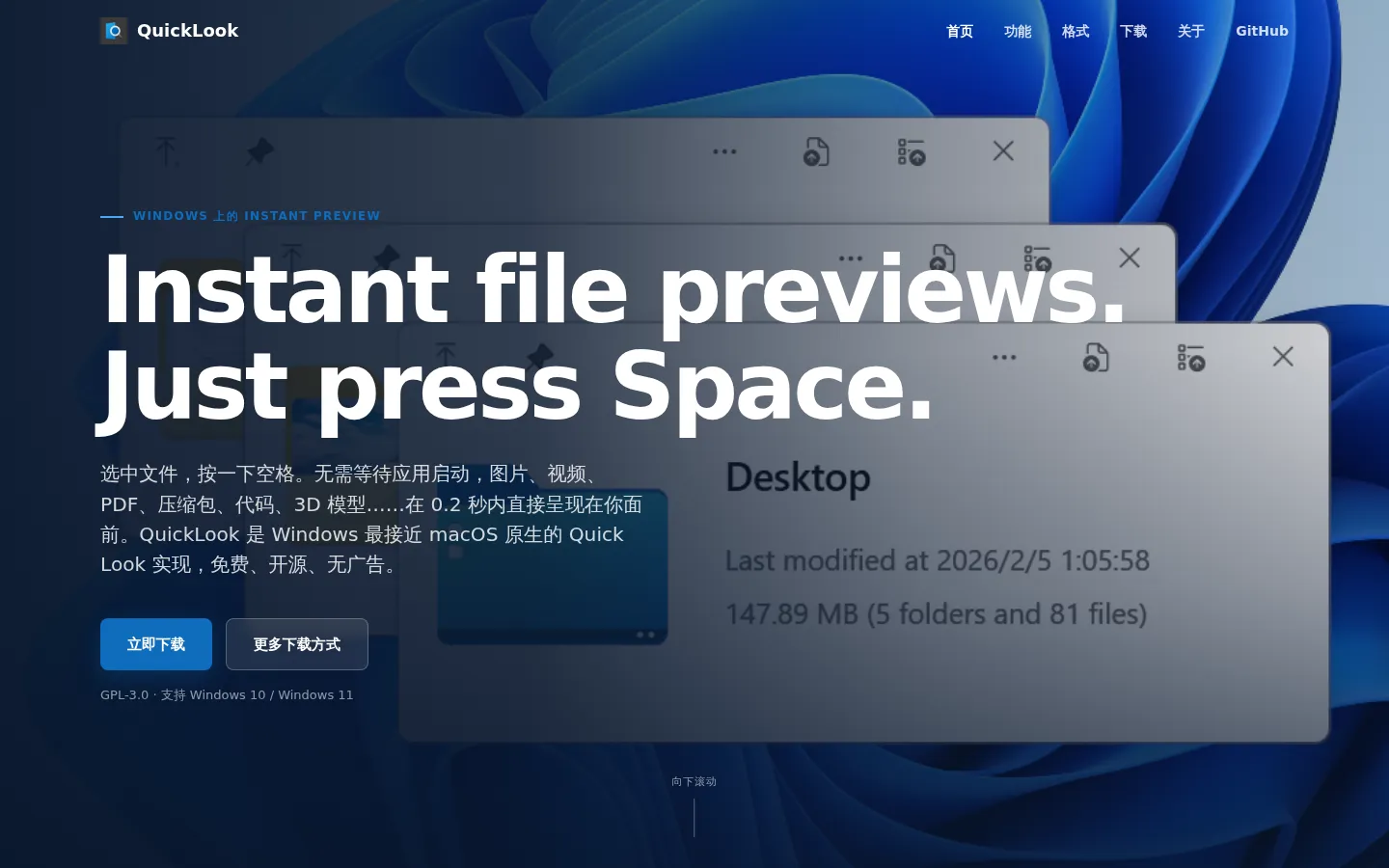Jump to 下载 in the navigation
1389x868 pixels.
(1133, 31)
